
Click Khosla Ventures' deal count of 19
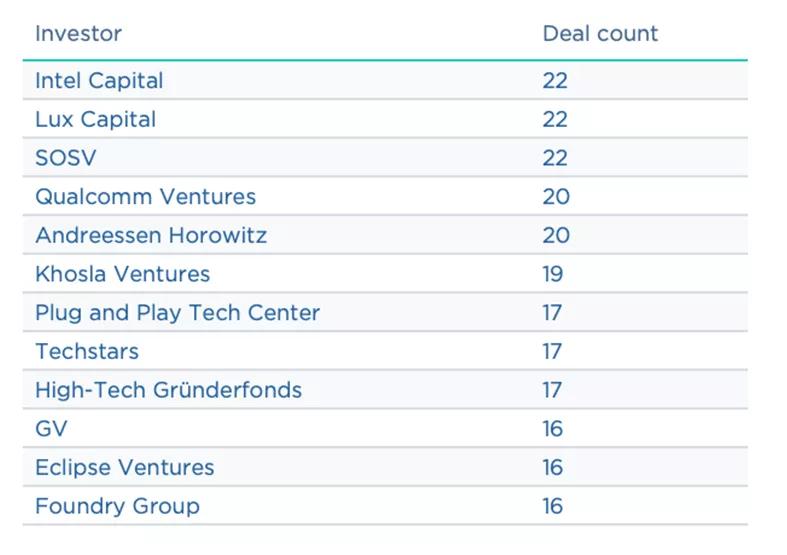point(553,274)
